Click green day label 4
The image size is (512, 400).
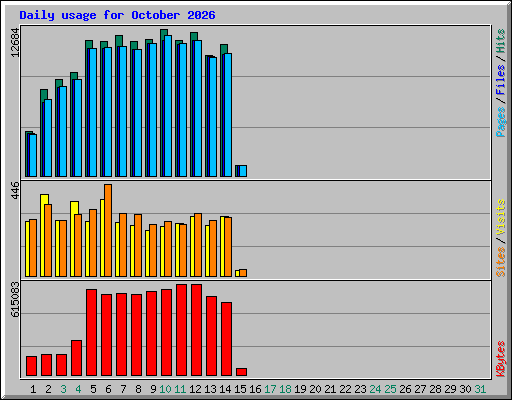pos(78,389)
